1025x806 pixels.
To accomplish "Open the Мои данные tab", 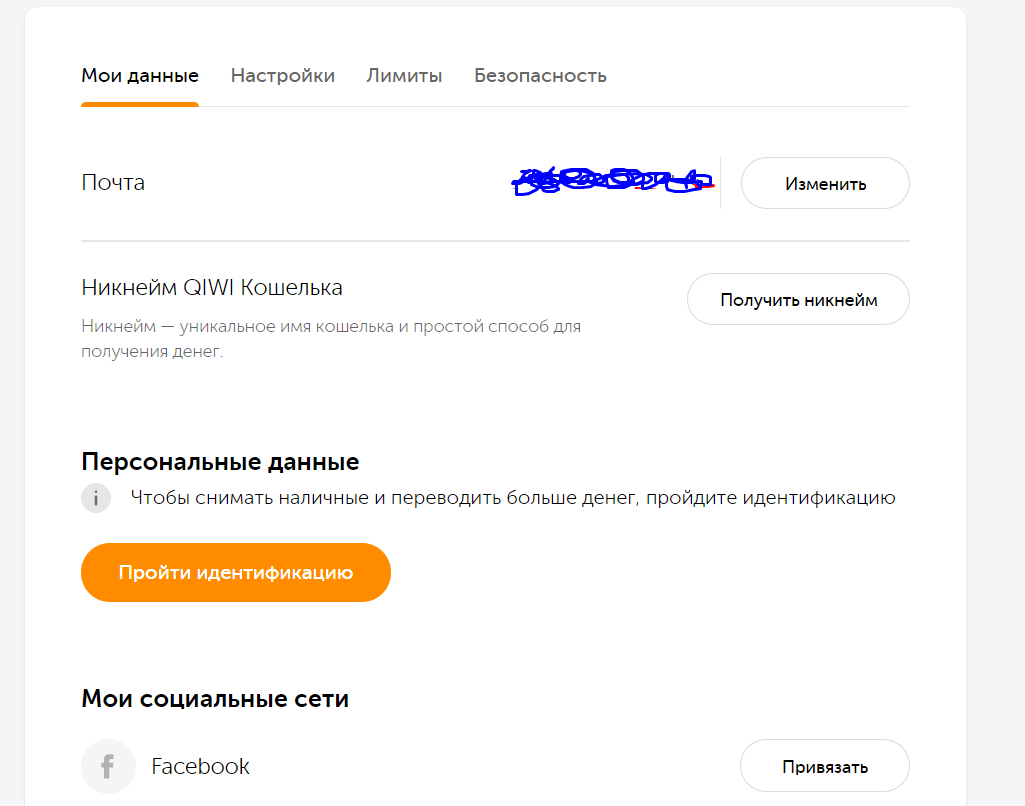I will tap(140, 76).
